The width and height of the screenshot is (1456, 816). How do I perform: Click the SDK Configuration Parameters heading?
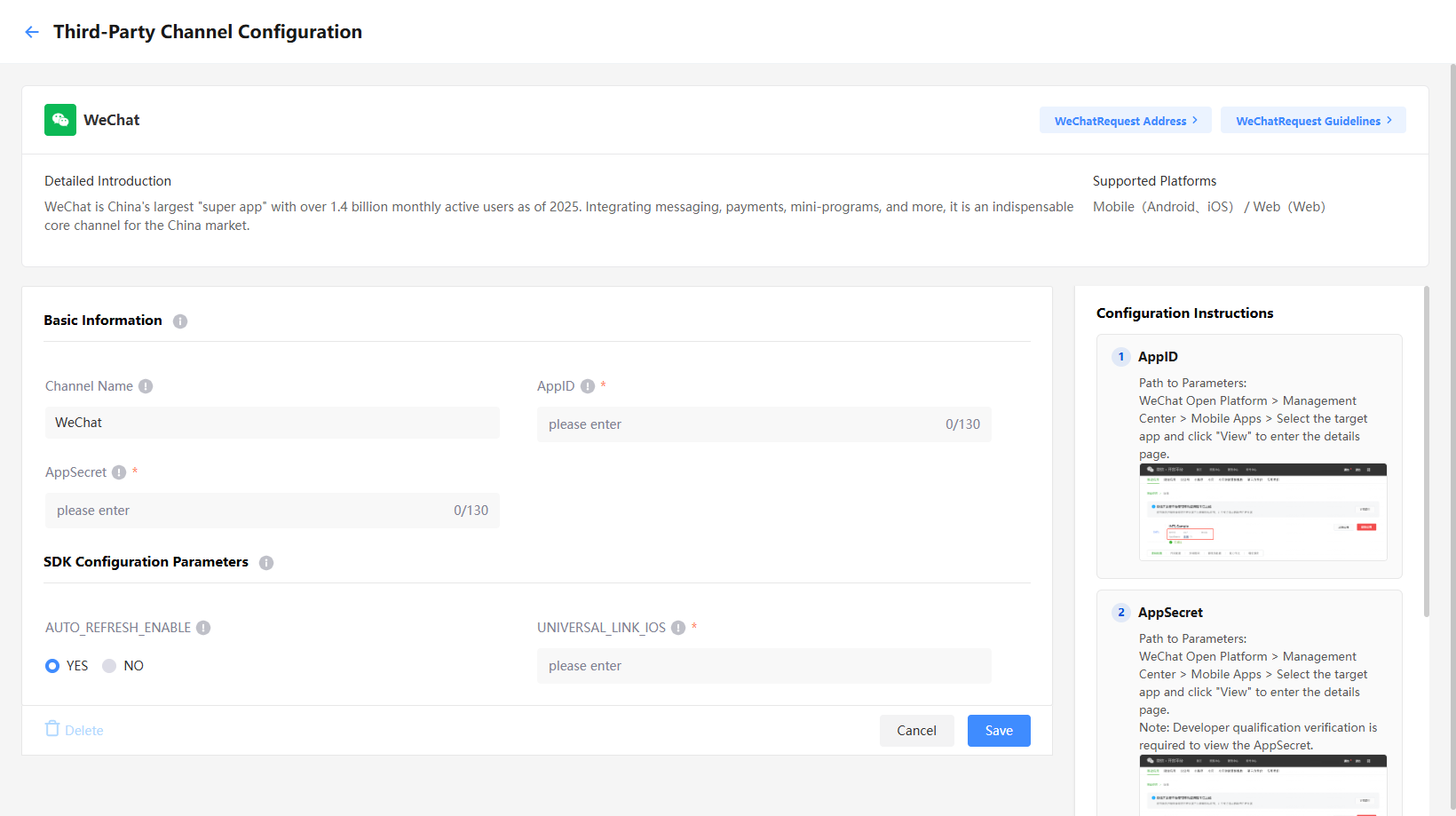(x=146, y=562)
